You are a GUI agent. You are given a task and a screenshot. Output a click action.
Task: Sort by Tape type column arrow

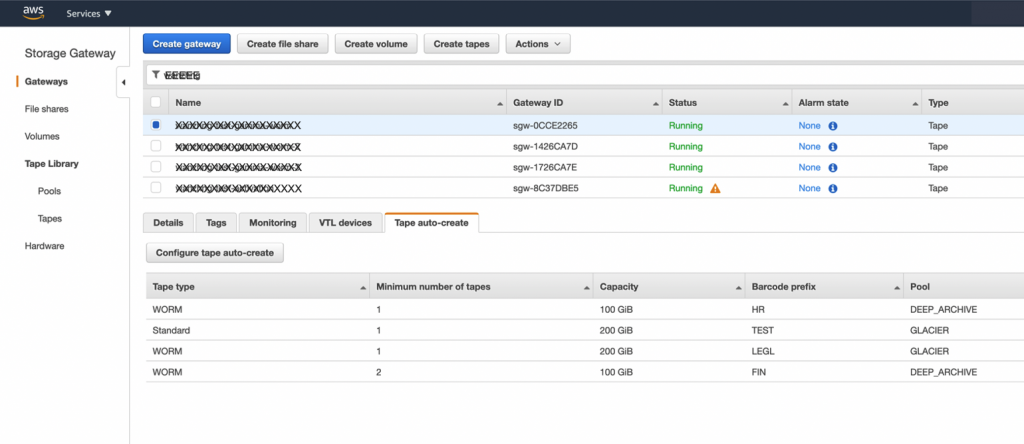[x=363, y=288]
